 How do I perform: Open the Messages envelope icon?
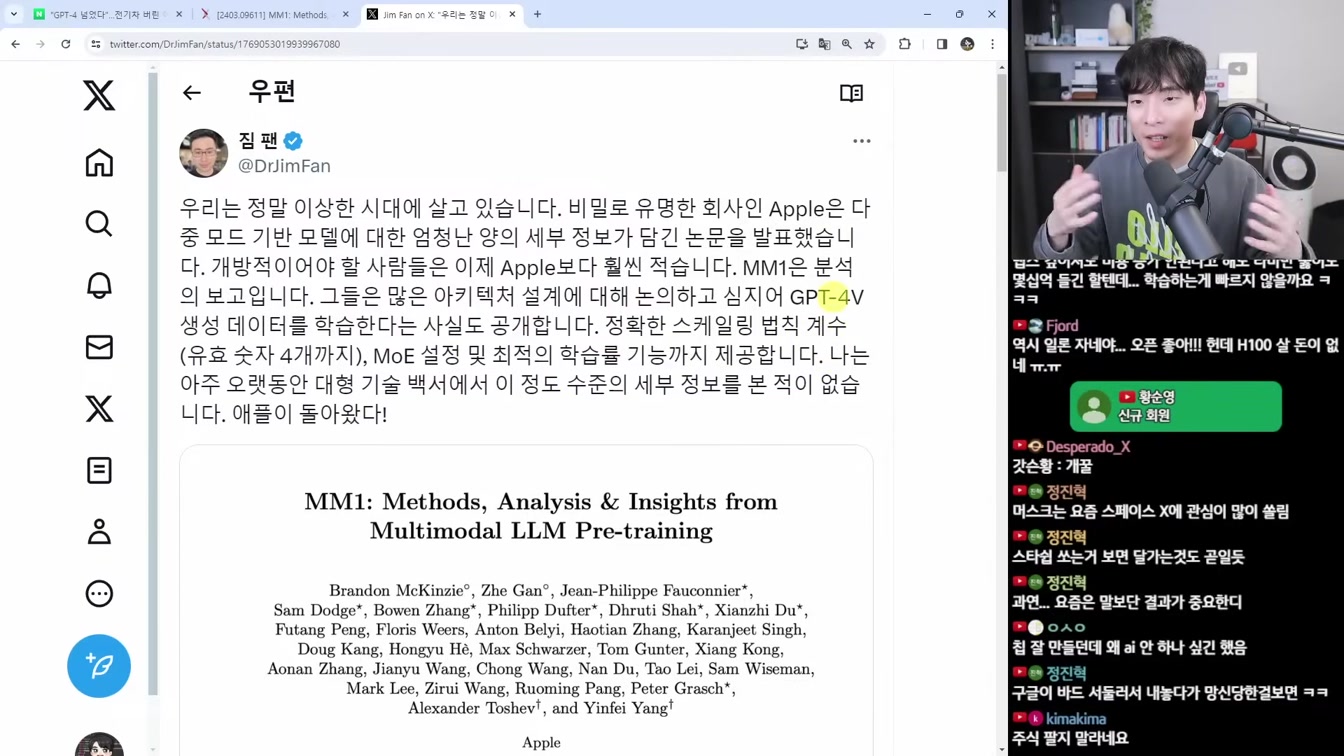click(99, 347)
